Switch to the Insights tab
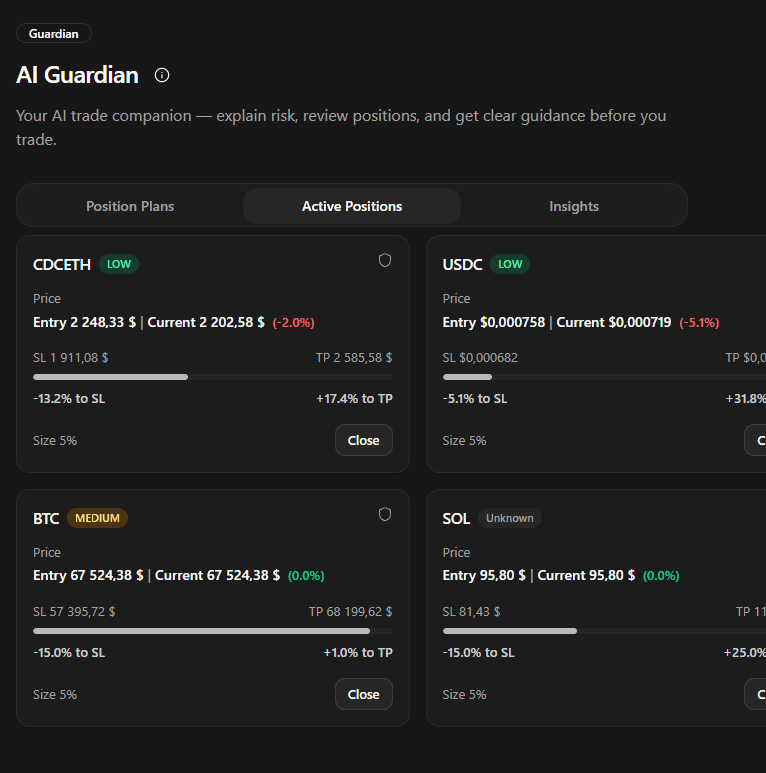The width and height of the screenshot is (766, 773). (574, 206)
